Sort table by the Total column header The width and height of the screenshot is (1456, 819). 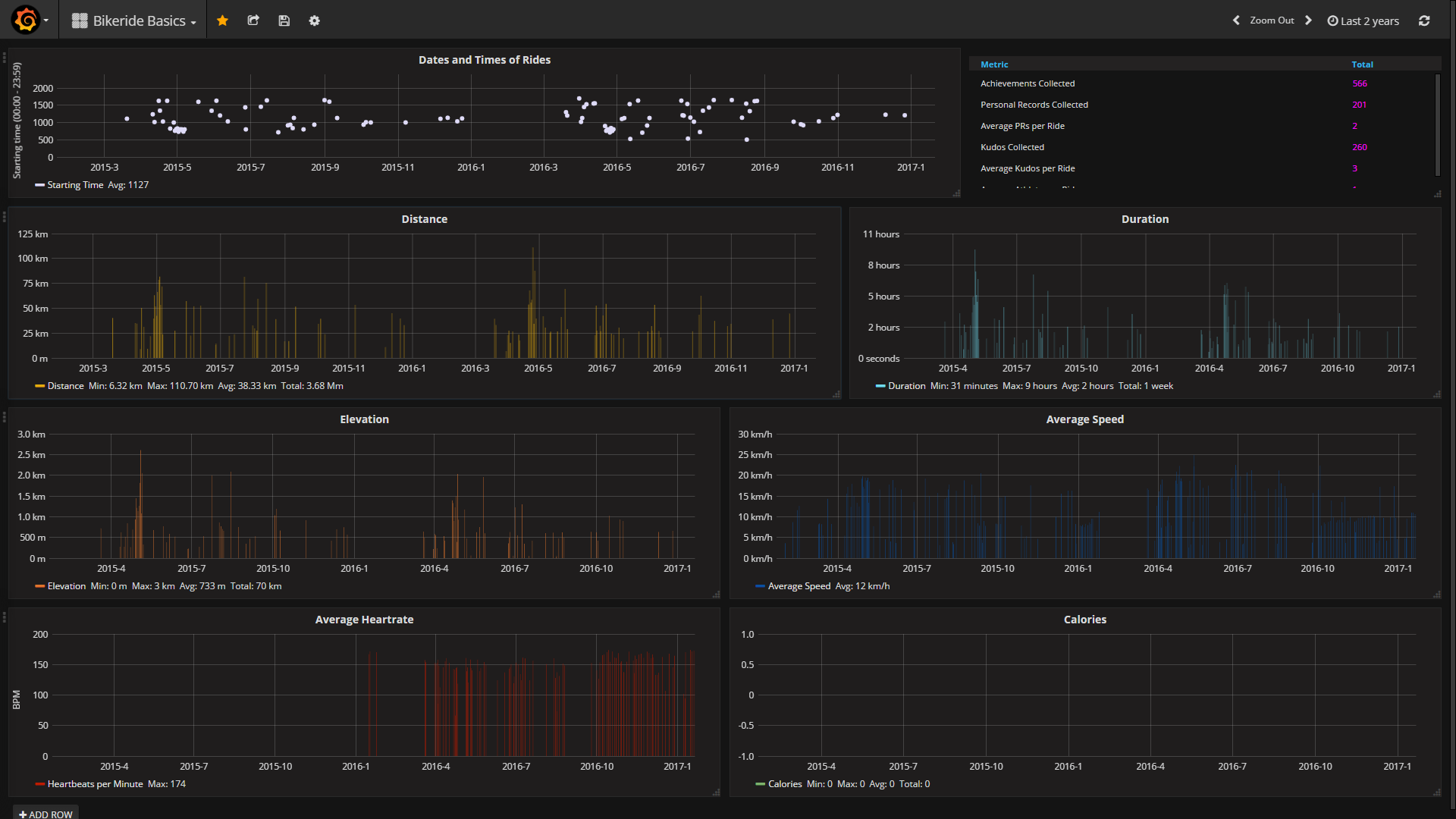pos(1362,64)
